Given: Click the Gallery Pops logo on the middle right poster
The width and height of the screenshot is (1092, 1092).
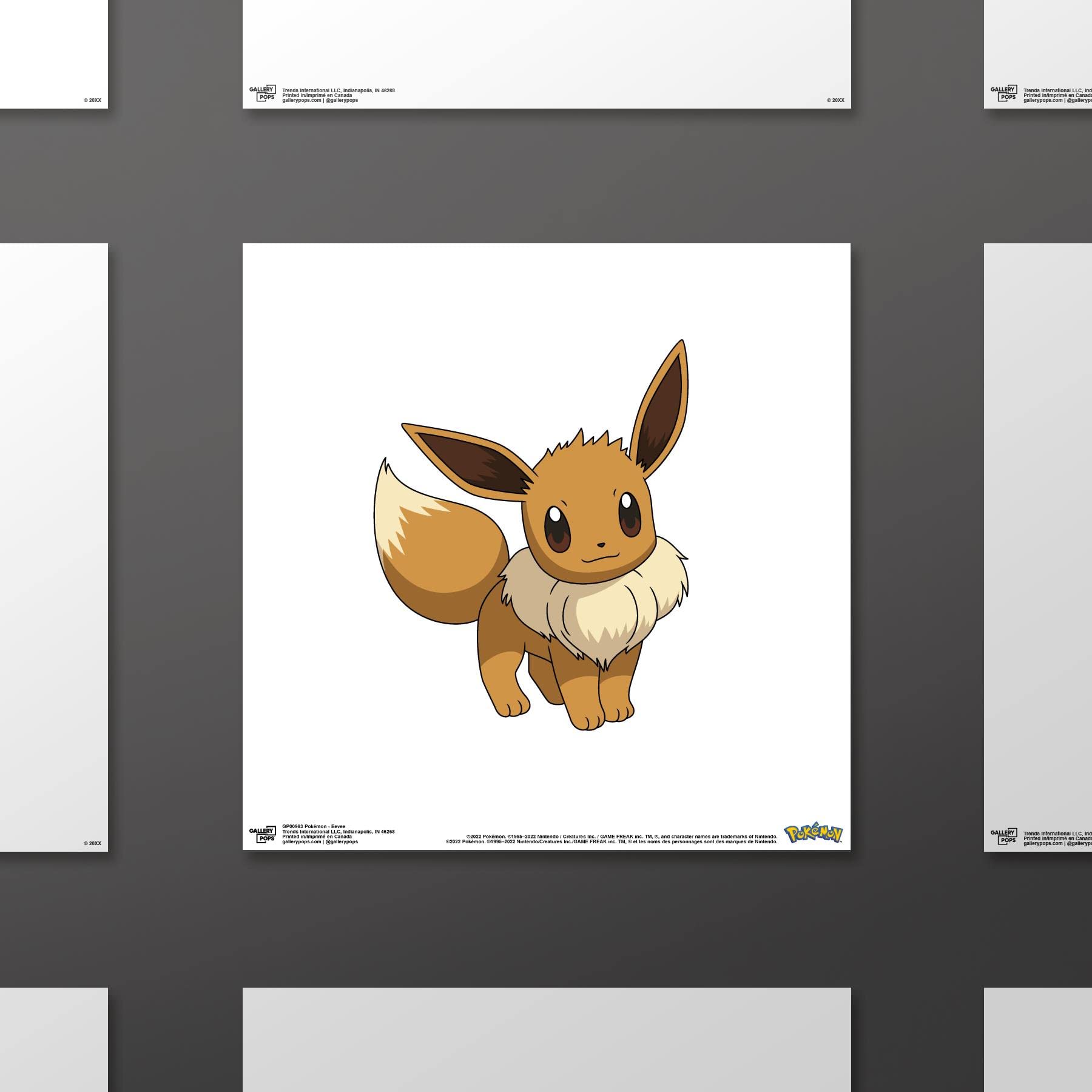Looking at the screenshot, I should [1003, 836].
